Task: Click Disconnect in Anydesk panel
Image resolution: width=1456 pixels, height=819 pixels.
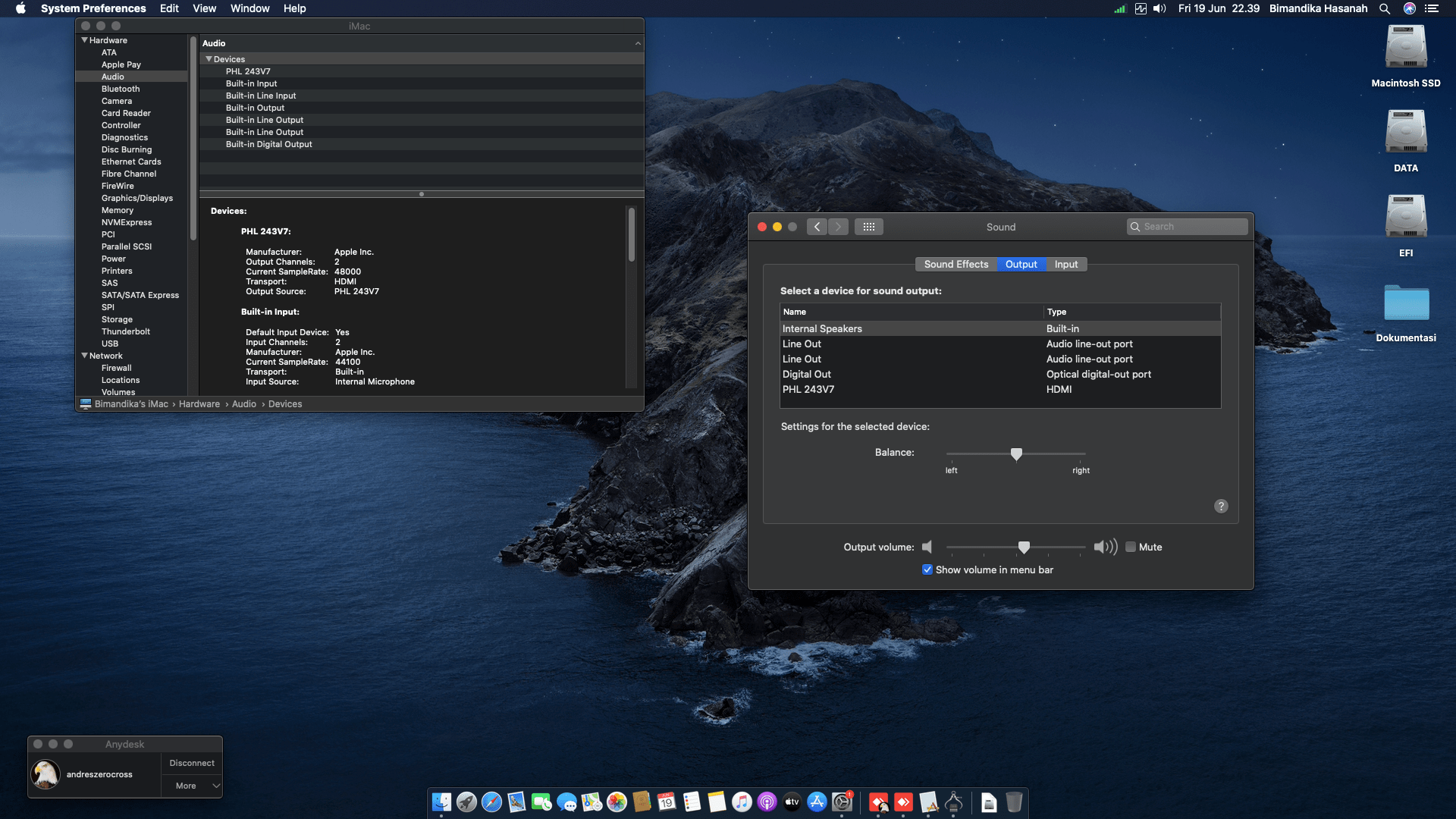Action: pyautogui.click(x=192, y=764)
